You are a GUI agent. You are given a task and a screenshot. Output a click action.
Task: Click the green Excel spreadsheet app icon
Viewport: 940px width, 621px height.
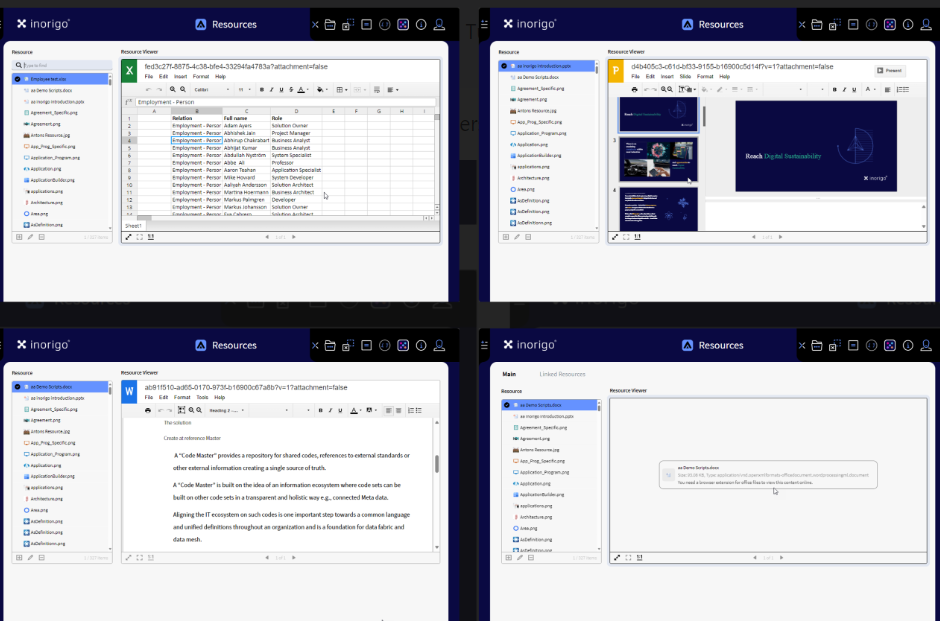pyautogui.click(x=130, y=71)
